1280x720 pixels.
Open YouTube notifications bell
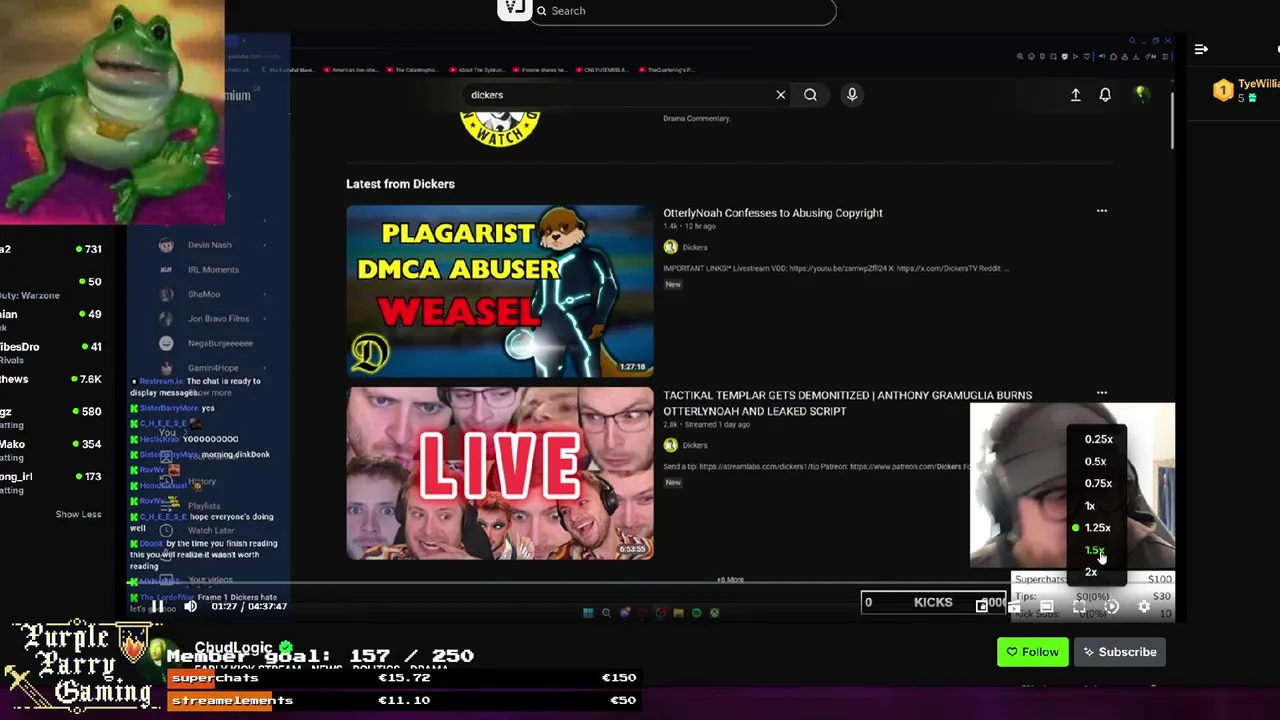point(1105,95)
